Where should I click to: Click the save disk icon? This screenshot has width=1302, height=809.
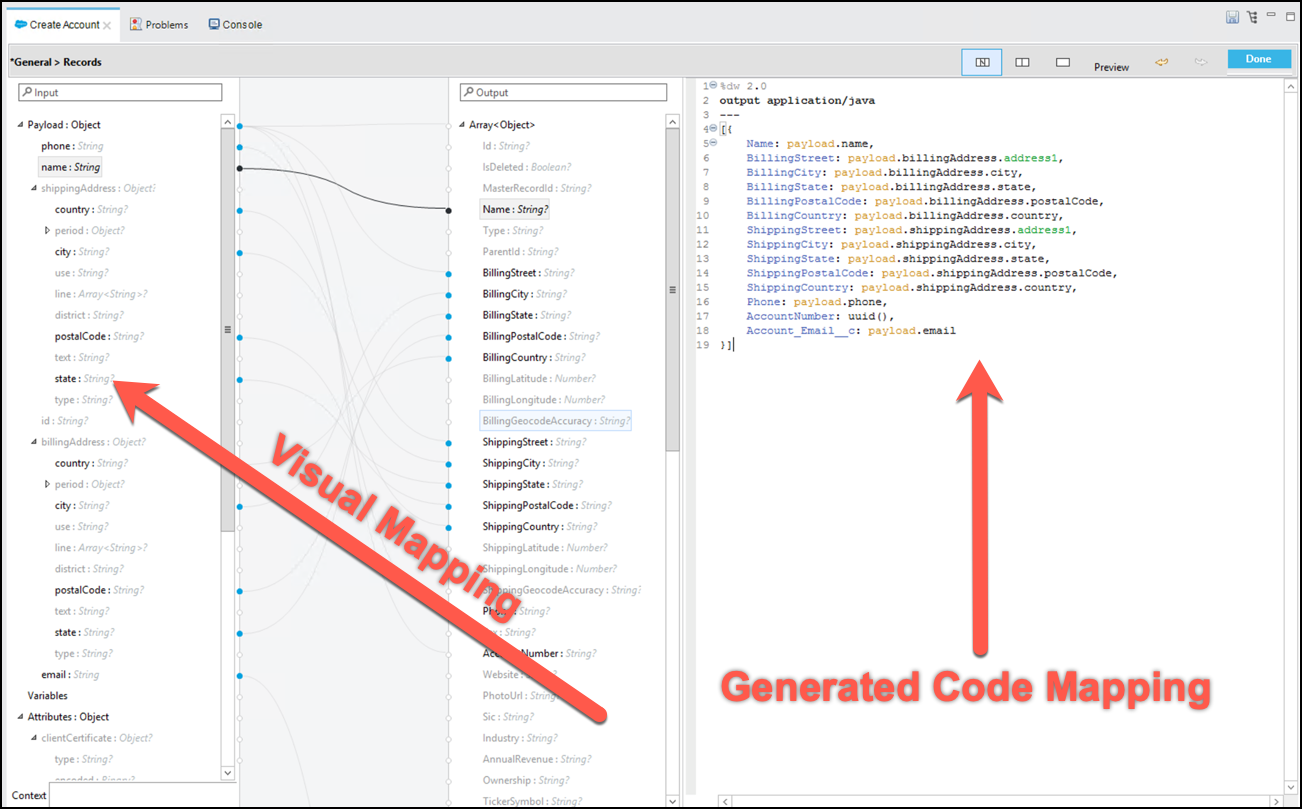(x=1233, y=17)
